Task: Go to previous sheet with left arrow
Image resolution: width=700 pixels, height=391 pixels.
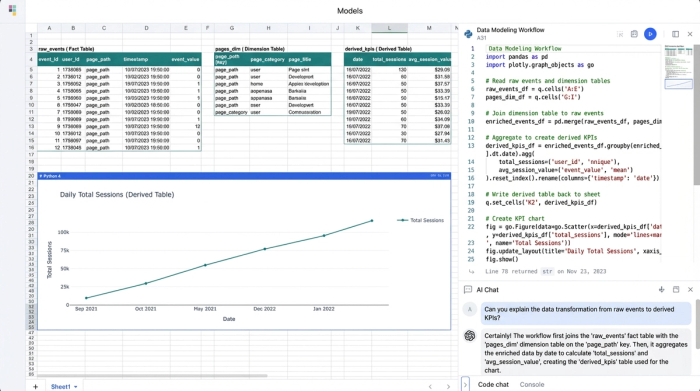Action: [430, 387]
